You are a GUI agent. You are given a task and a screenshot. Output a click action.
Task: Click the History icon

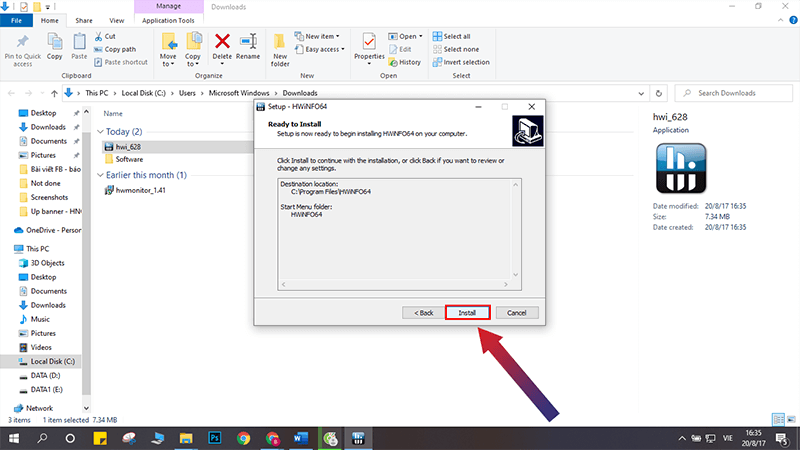tap(393, 62)
